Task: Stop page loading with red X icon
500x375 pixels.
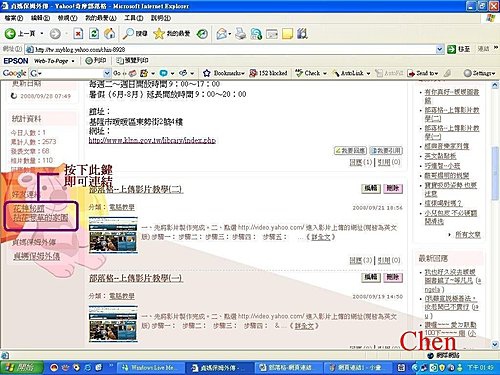Action: pos(78,33)
